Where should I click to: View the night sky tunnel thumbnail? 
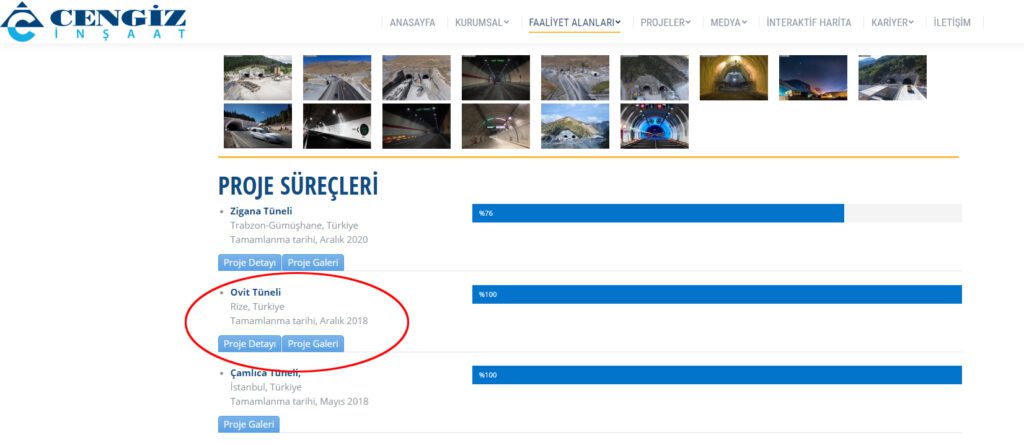[x=813, y=77]
